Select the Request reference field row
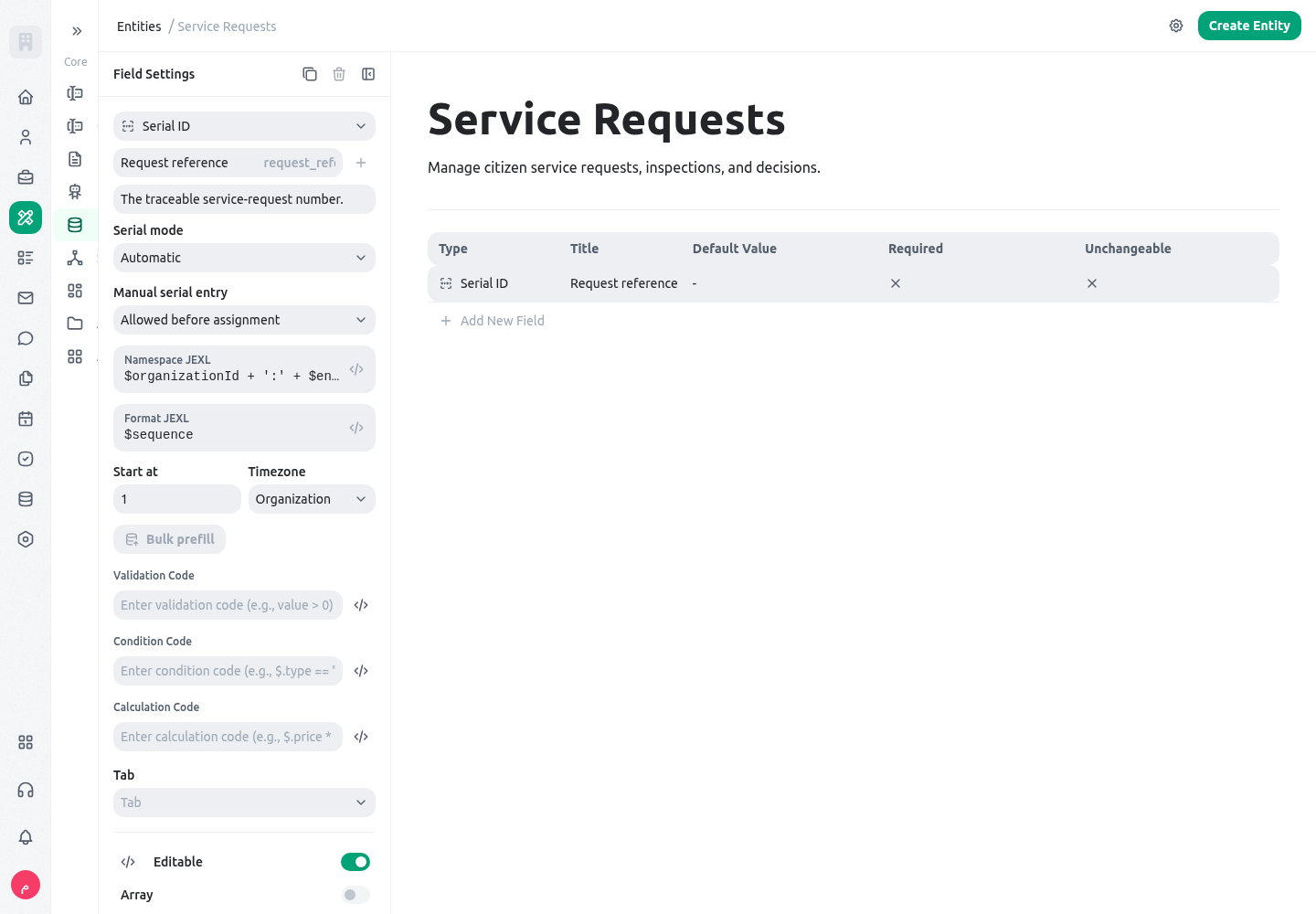Image resolution: width=1316 pixels, height=914 pixels. [854, 283]
